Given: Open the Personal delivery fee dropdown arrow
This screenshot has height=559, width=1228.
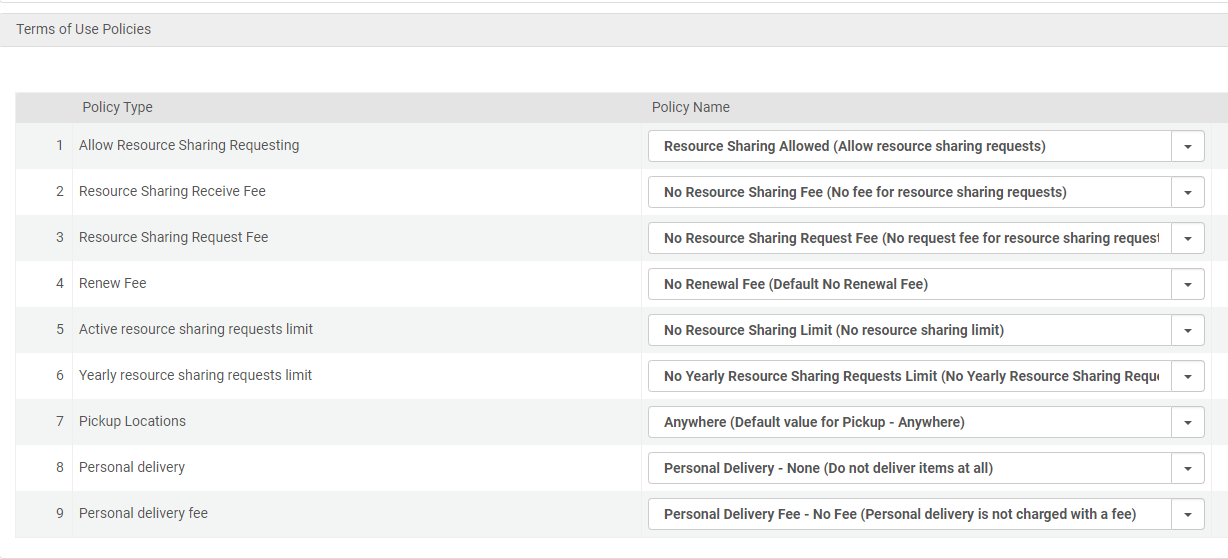Looking at the screenshot, I should coord(1187,514).
